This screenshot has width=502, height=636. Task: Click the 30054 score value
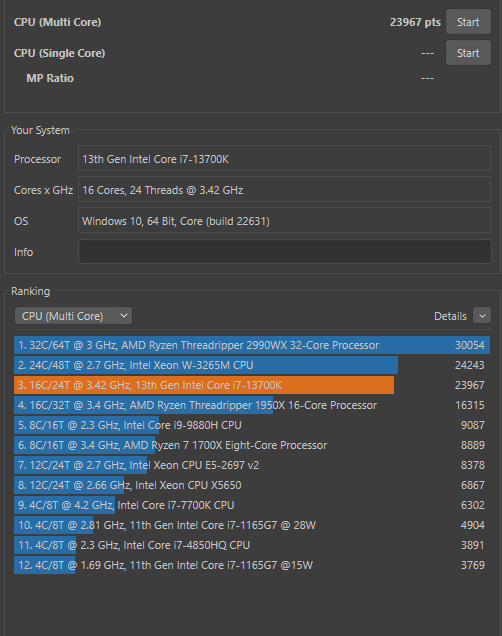[x=470, y=345]
